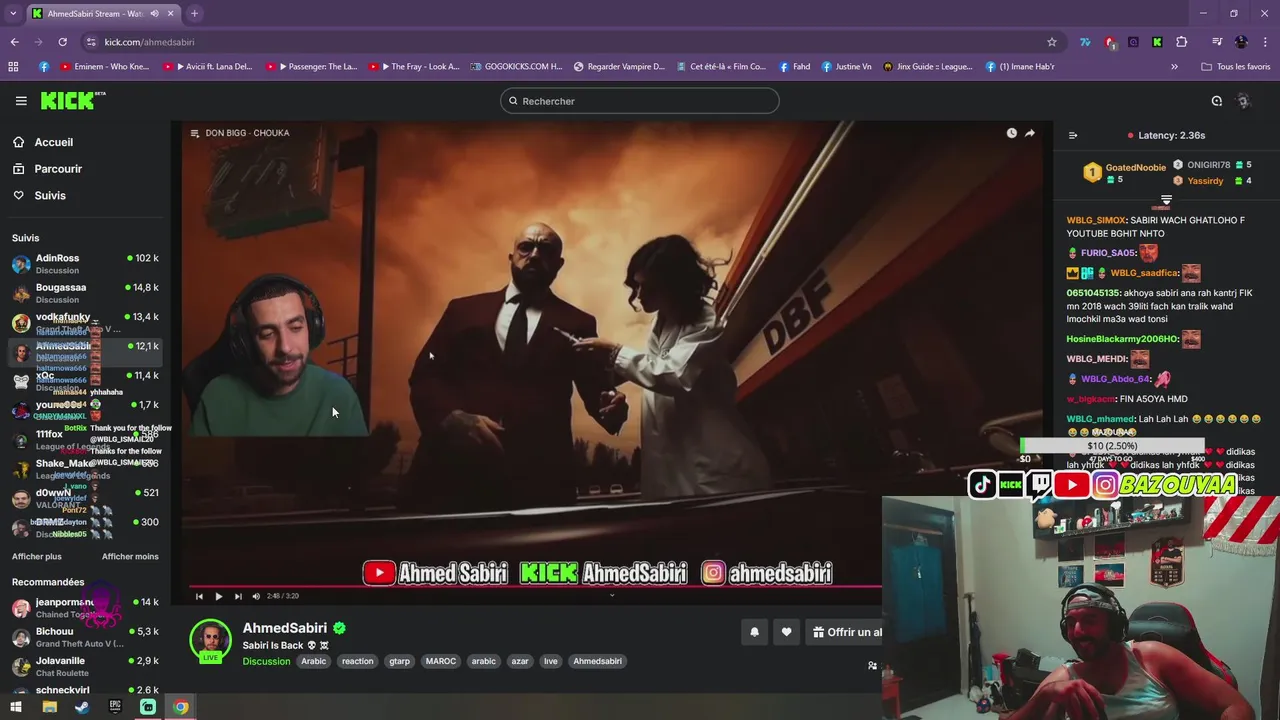Mute the embedded video volume icon
This screenshot has width=1280, height=720.
(256, 596)
